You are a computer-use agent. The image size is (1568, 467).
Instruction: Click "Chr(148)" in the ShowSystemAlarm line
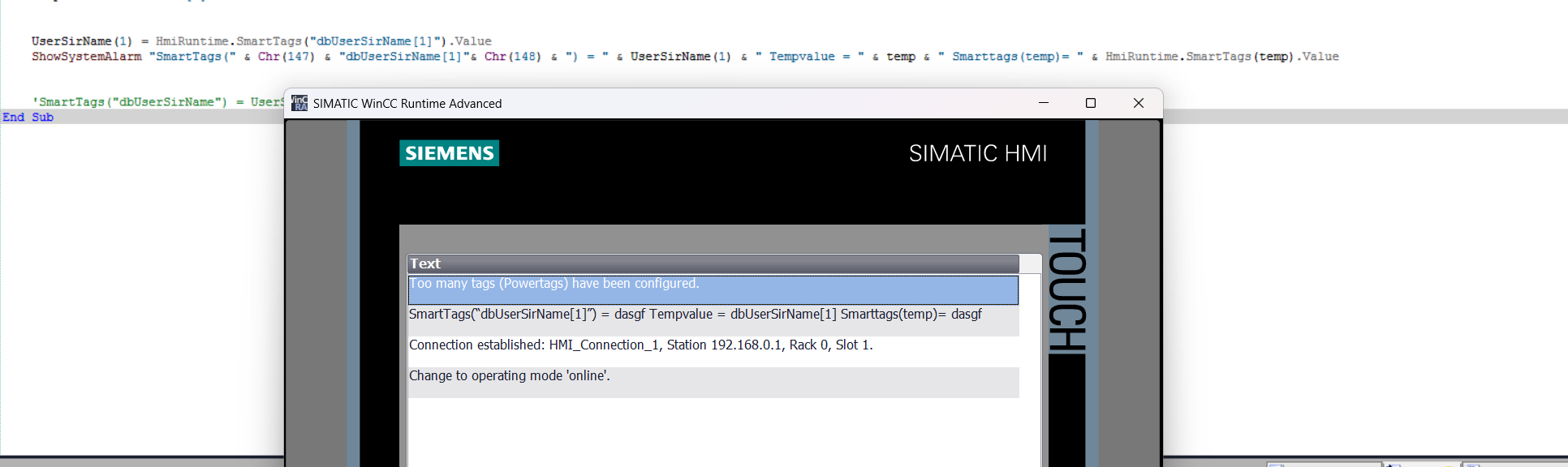(x=512, y=57)
